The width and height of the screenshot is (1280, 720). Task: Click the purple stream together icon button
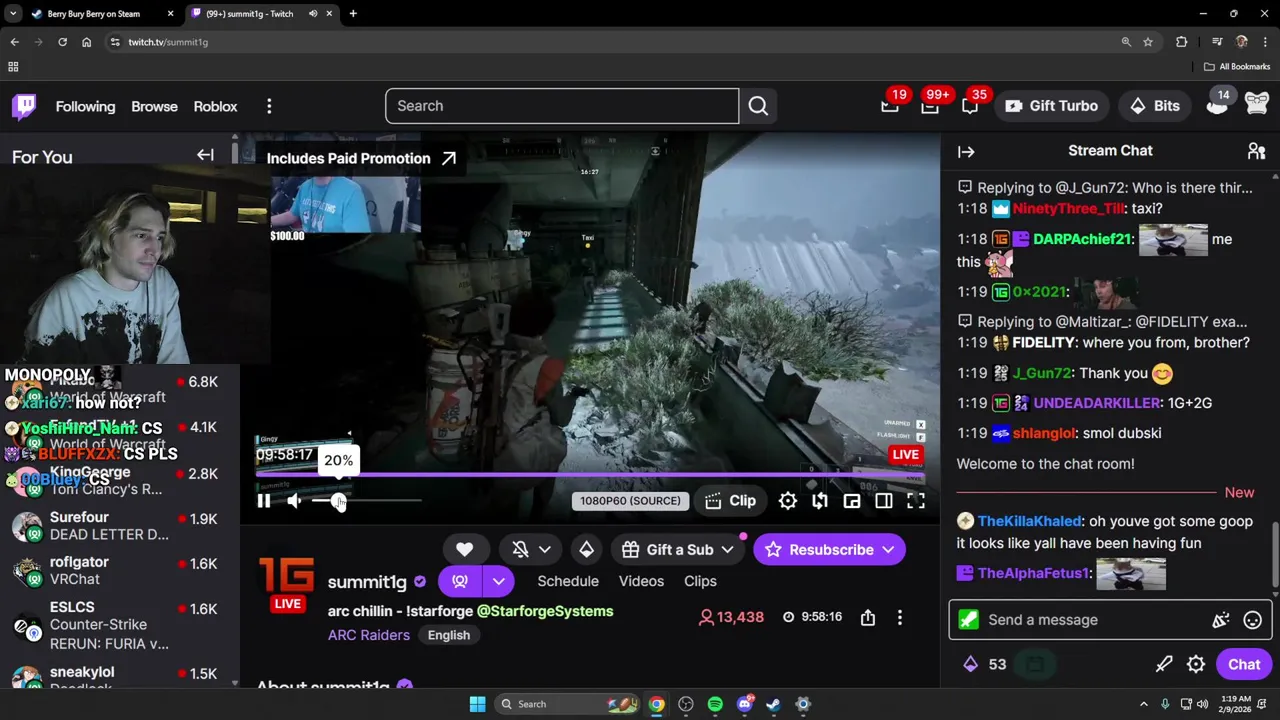pyautogui.click(x=460, y=581)
